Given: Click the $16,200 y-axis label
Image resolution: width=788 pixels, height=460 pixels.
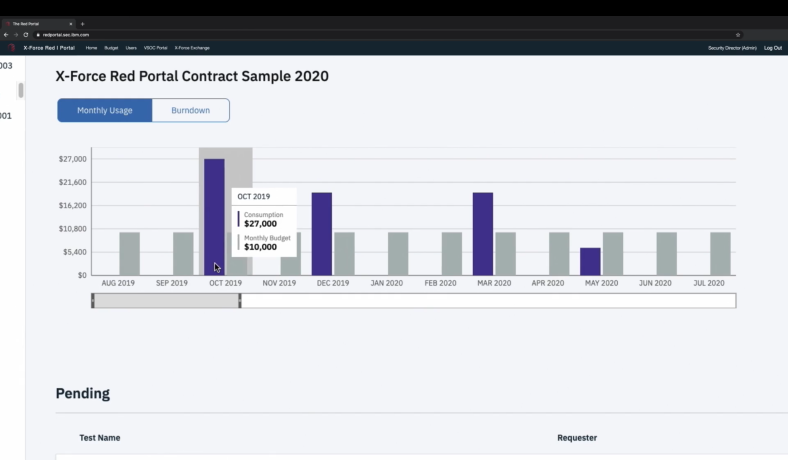Looking at the screenshot, I should tap(72, 205).
